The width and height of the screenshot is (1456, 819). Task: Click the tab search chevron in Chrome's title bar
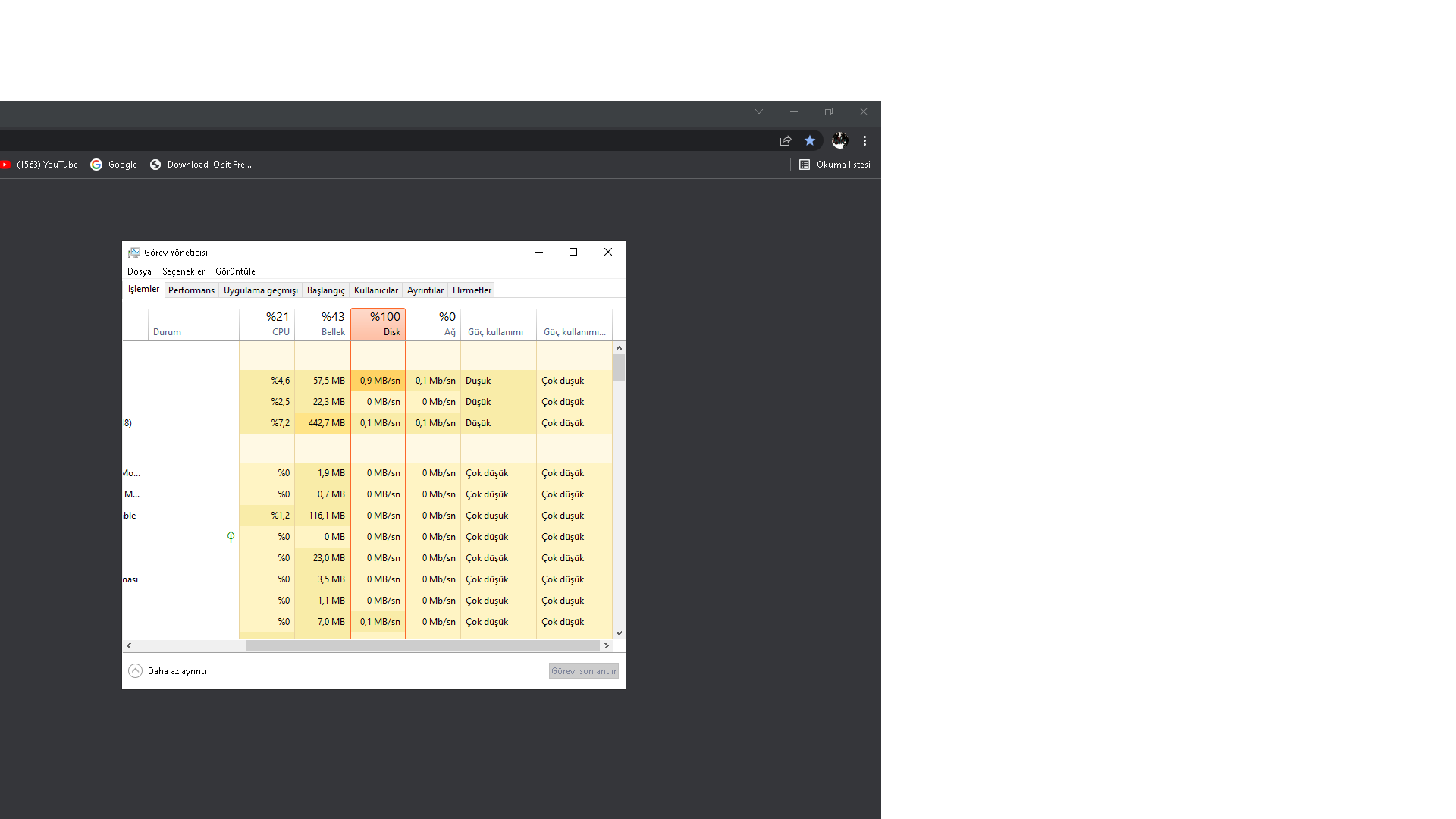pyautogui.click(x=759, y=111)
